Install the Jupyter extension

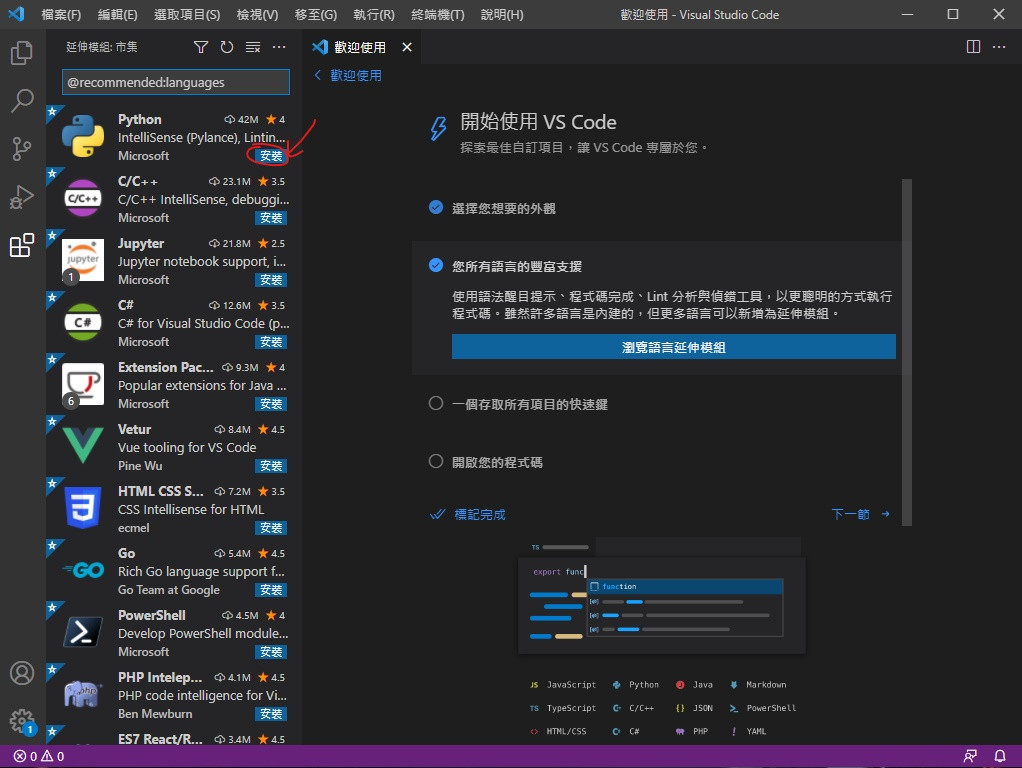point(270,280)
